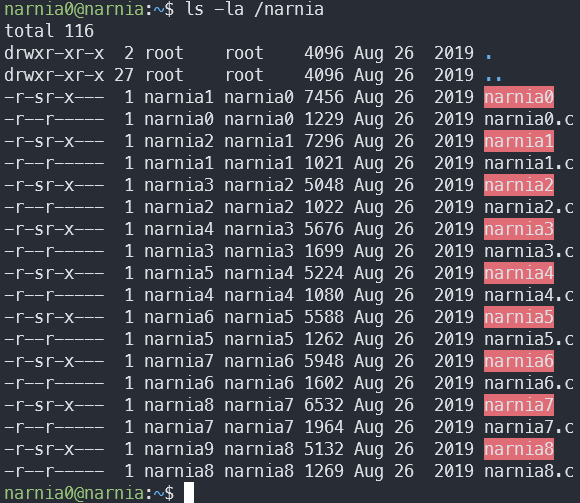Select narnia2.c in the listing
Image resolution: width=580 pixels, height=503 pixels.
click(529, 207)
